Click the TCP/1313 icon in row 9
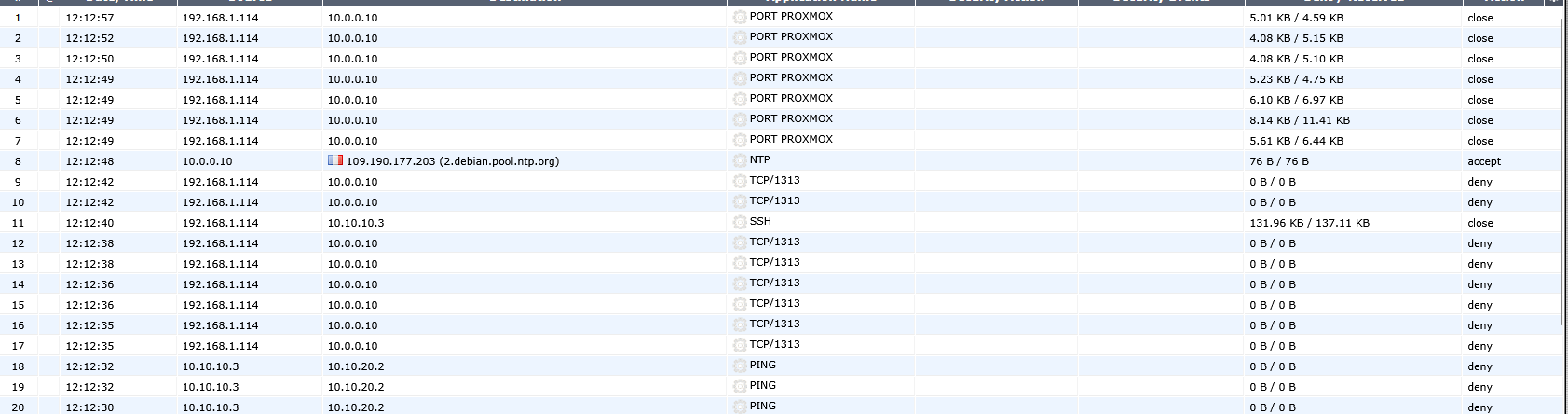The width and height of the screenshot is (1568, 414). (740, 181)
